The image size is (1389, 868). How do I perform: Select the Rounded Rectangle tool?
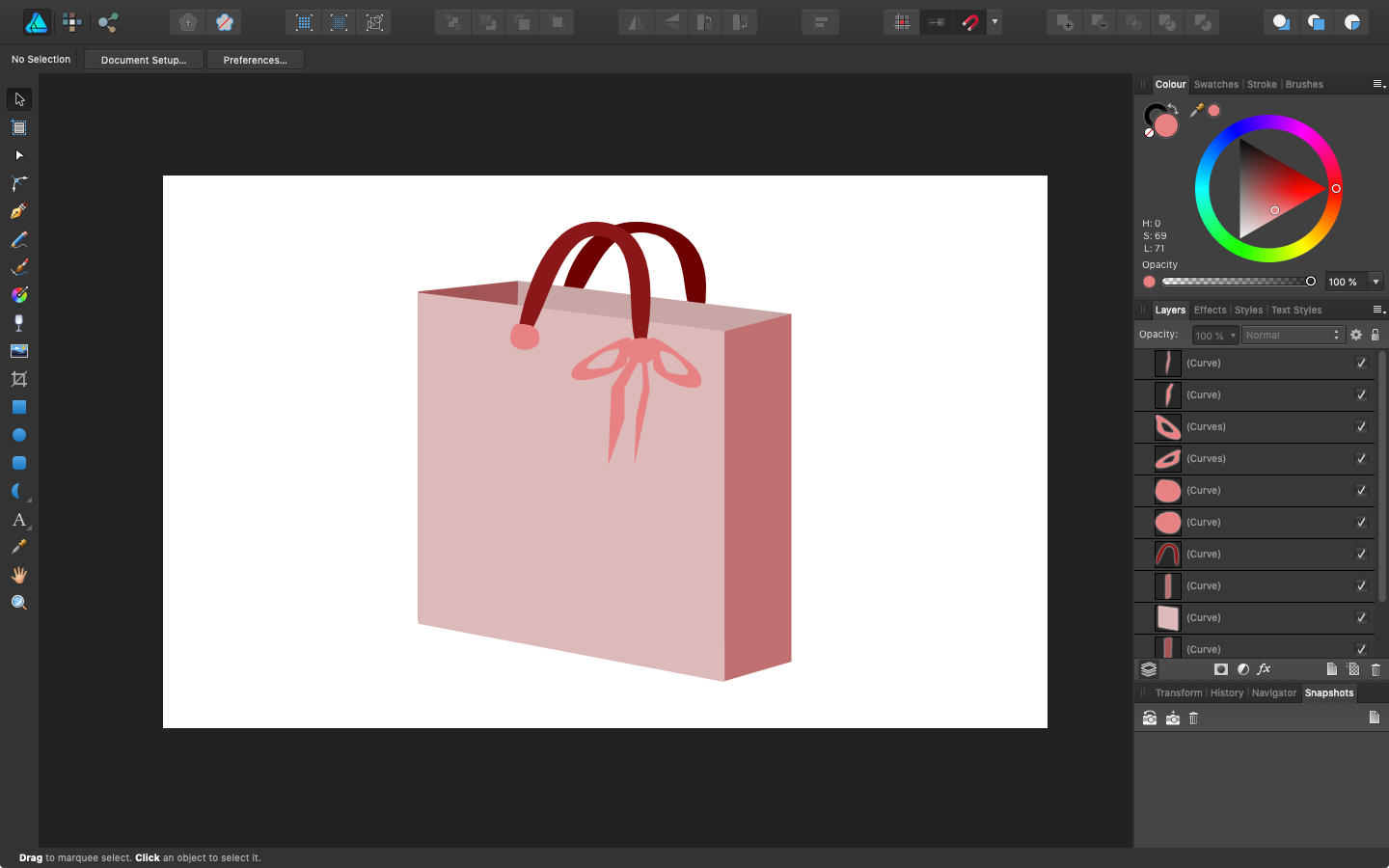[x=19, y=463]
